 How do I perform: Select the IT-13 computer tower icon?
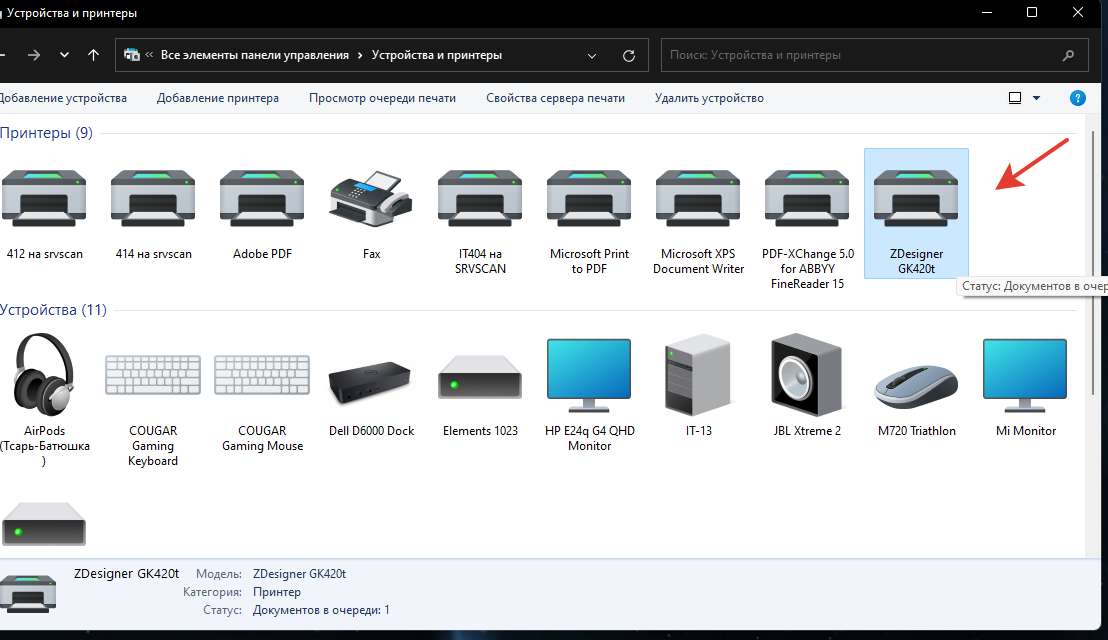coord(698,375)
